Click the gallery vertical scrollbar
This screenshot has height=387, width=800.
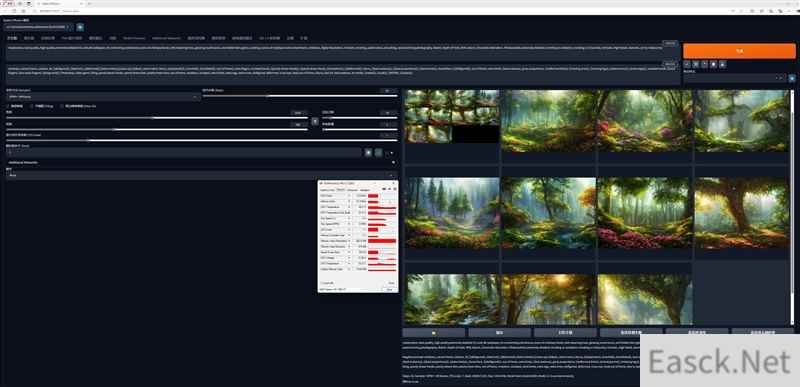pos(792,207)
